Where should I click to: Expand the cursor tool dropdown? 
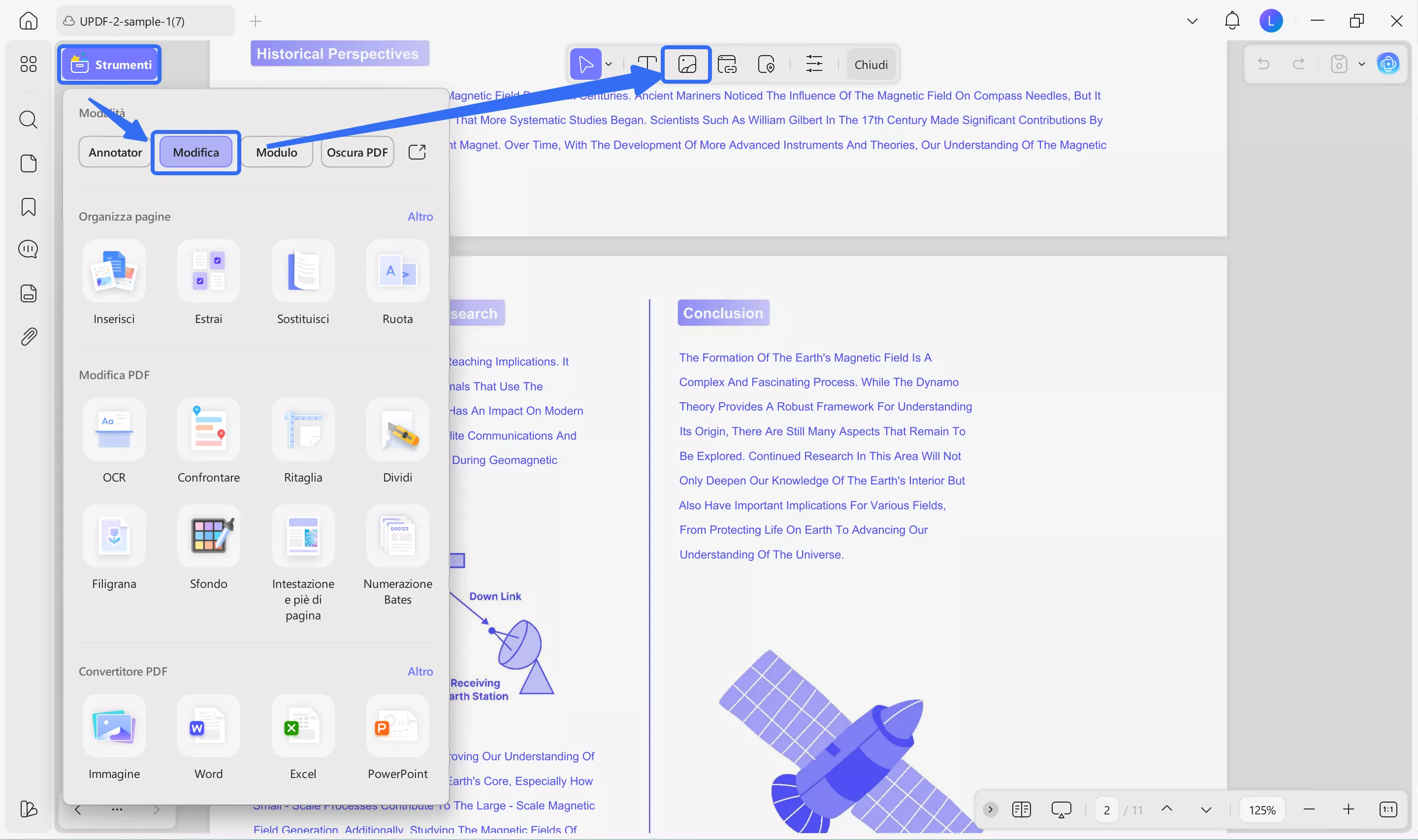coord(609,64)
